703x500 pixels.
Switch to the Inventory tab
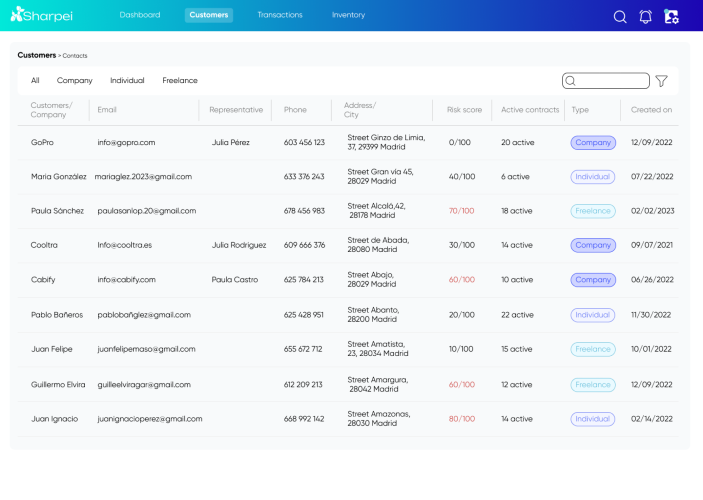tap(348, 15)
